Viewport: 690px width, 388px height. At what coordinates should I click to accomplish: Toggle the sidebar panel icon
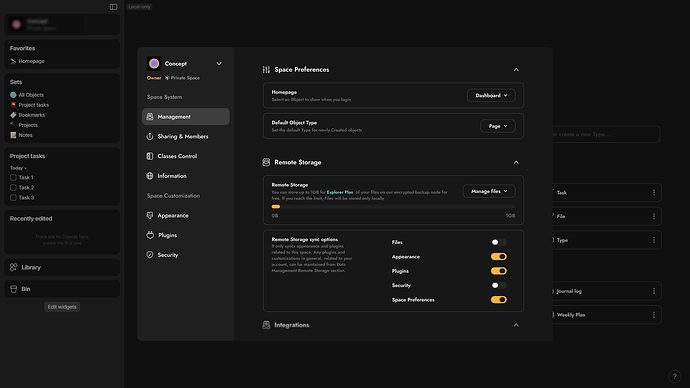pos(114,7)
